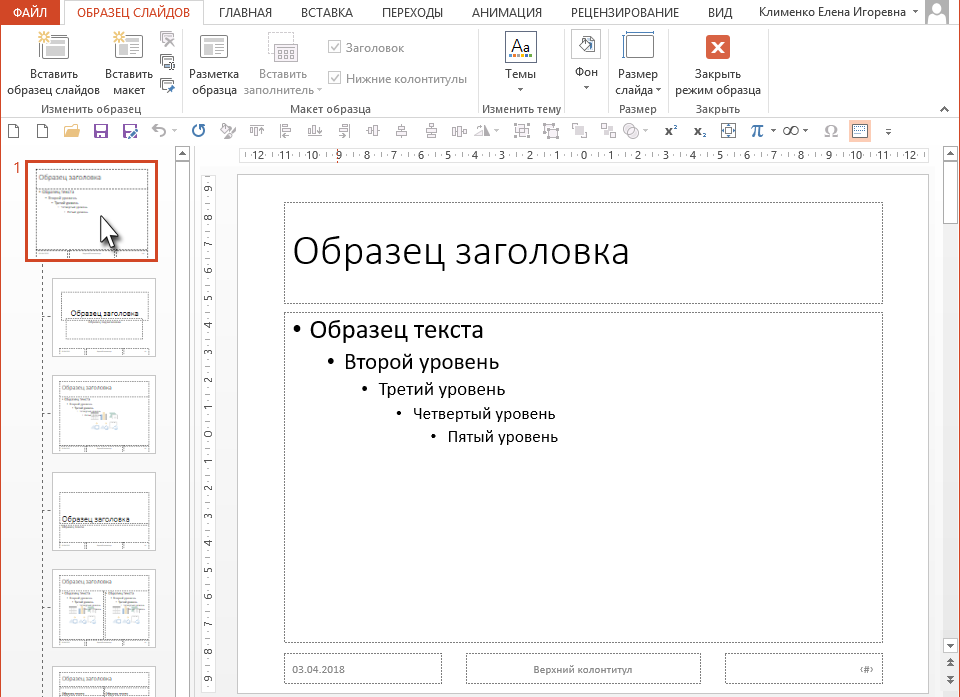
Task: Click first New blank document icon
Action: 13,130
